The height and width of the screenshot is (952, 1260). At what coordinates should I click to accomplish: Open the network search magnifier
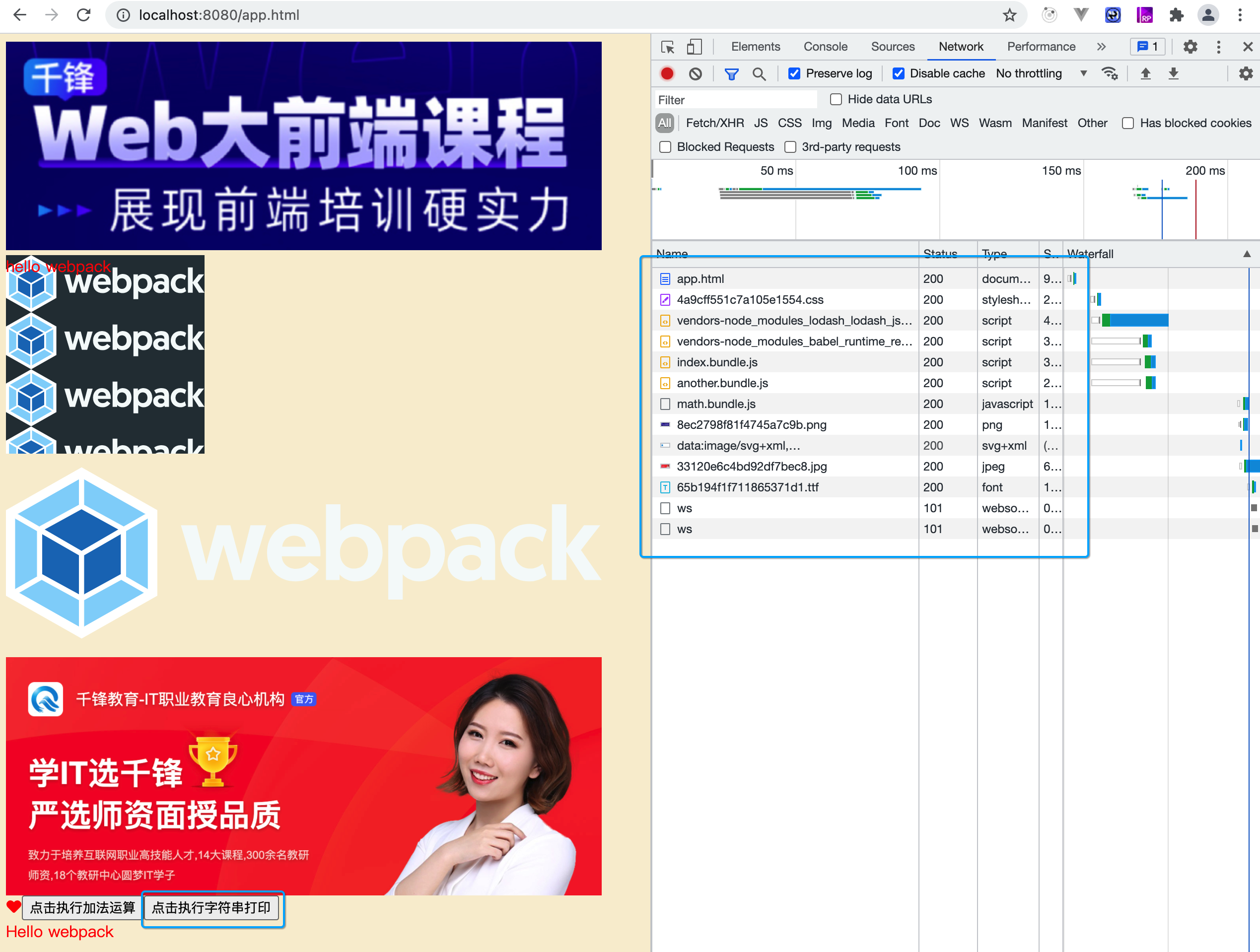(x=759, y=73)
